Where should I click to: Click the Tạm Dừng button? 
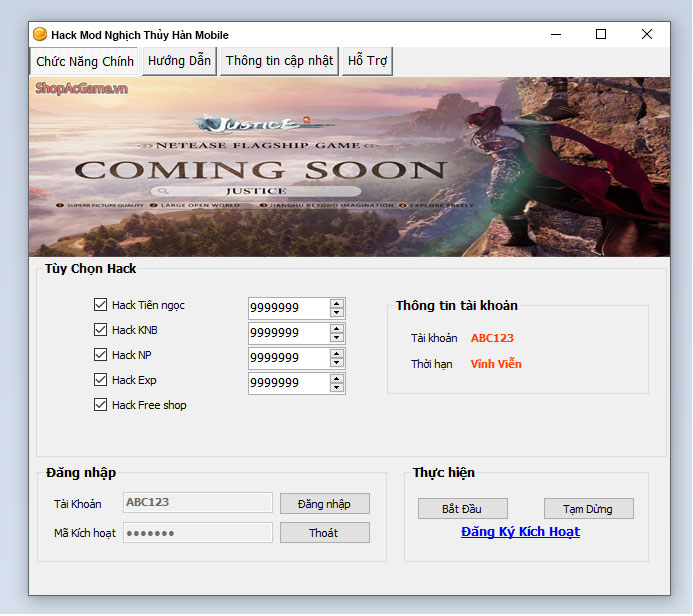(588, 509)
